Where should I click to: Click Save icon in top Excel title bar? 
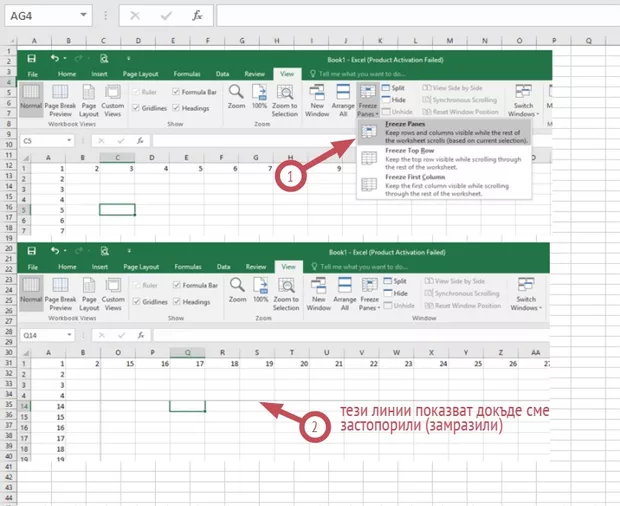pos(32,59)
